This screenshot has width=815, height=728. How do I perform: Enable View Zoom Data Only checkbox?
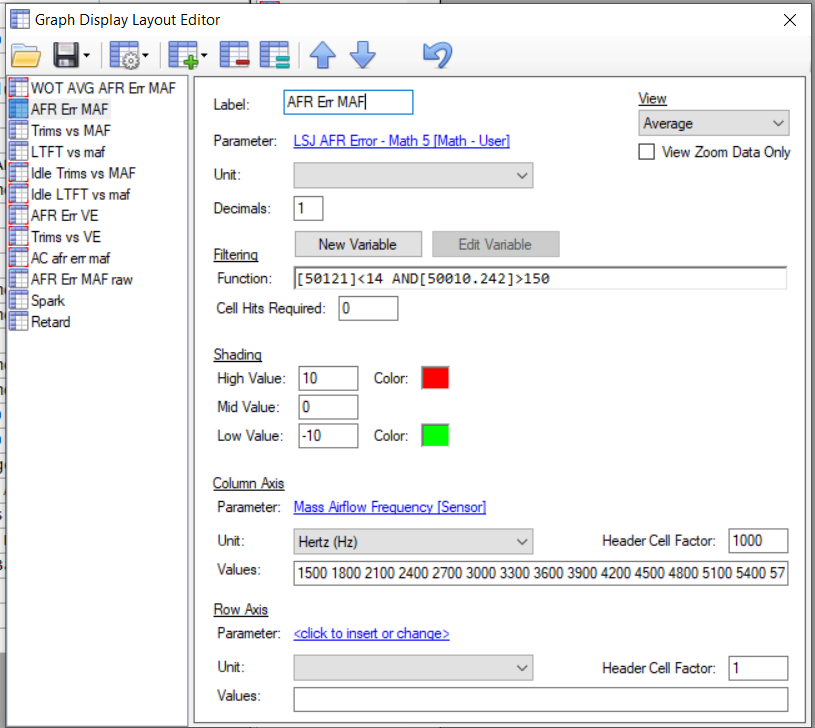tap(647, 152)
